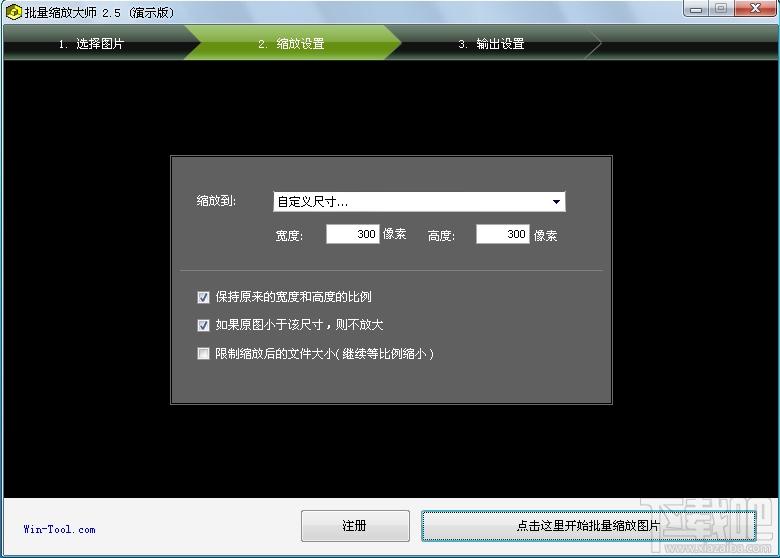The image size is (780, 558).
Task: Click the app icon in title bar
Action: pyautogui.click(x=13, y=12)
